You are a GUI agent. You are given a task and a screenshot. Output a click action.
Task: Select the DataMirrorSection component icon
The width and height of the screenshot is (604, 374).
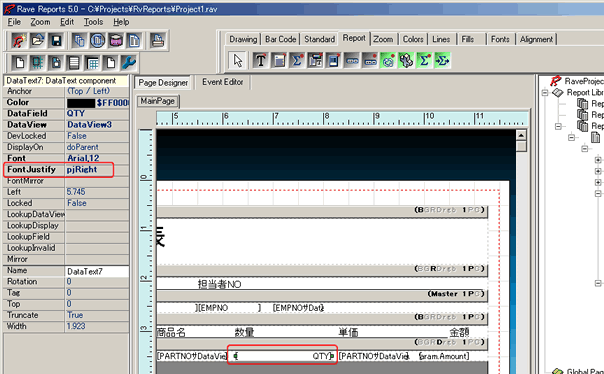point(315,60)
